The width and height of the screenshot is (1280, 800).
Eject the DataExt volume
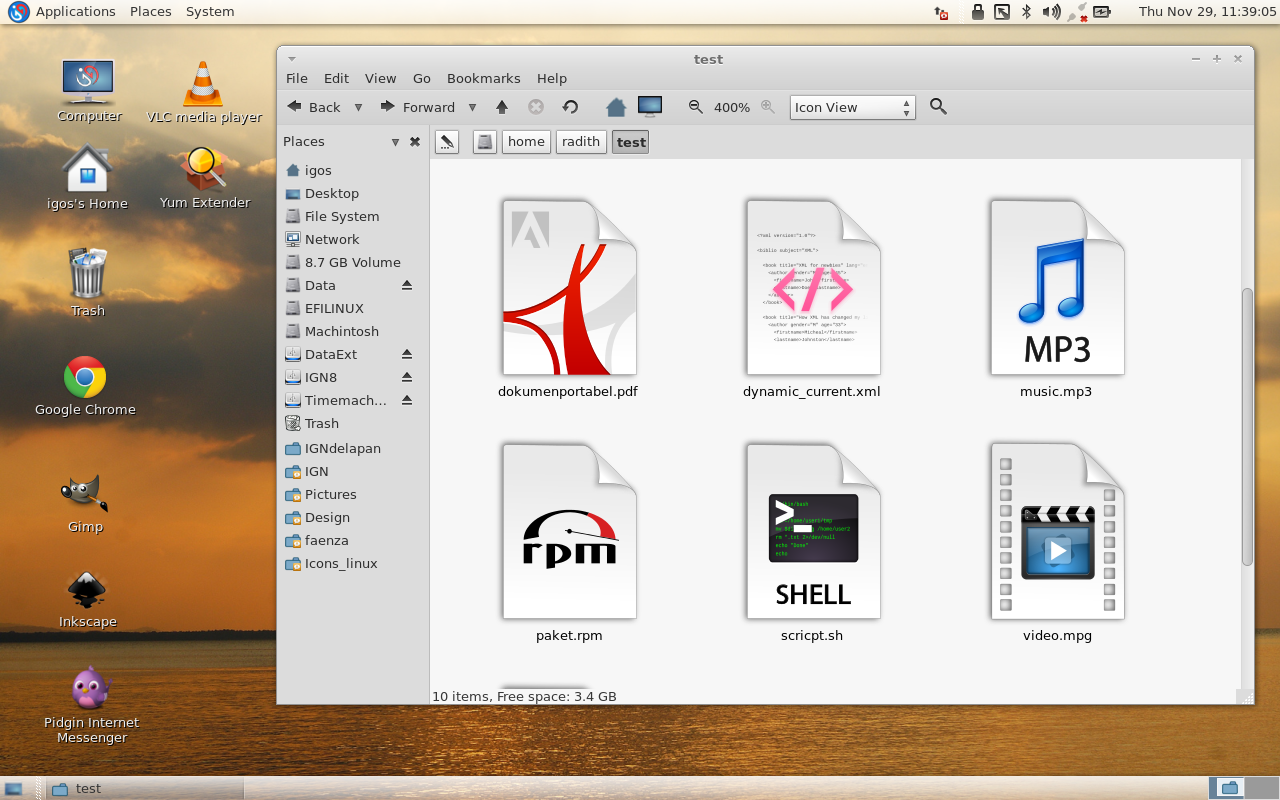[x=407, y=354]
